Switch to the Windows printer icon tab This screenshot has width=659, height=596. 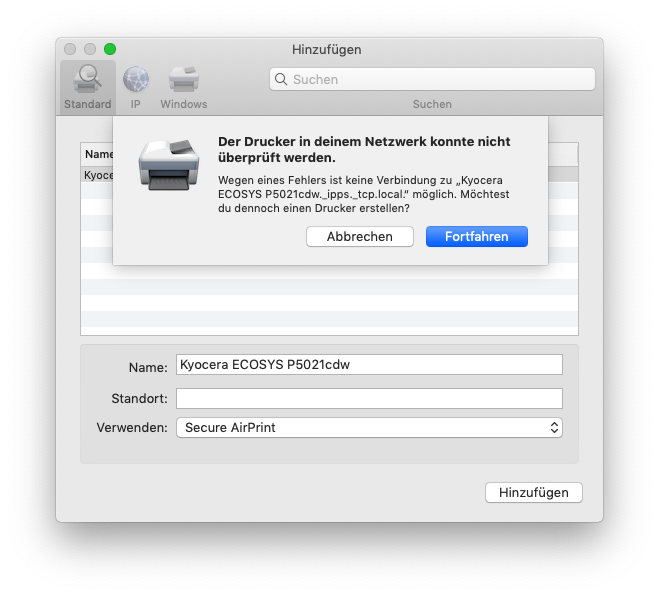coord(184,79)
